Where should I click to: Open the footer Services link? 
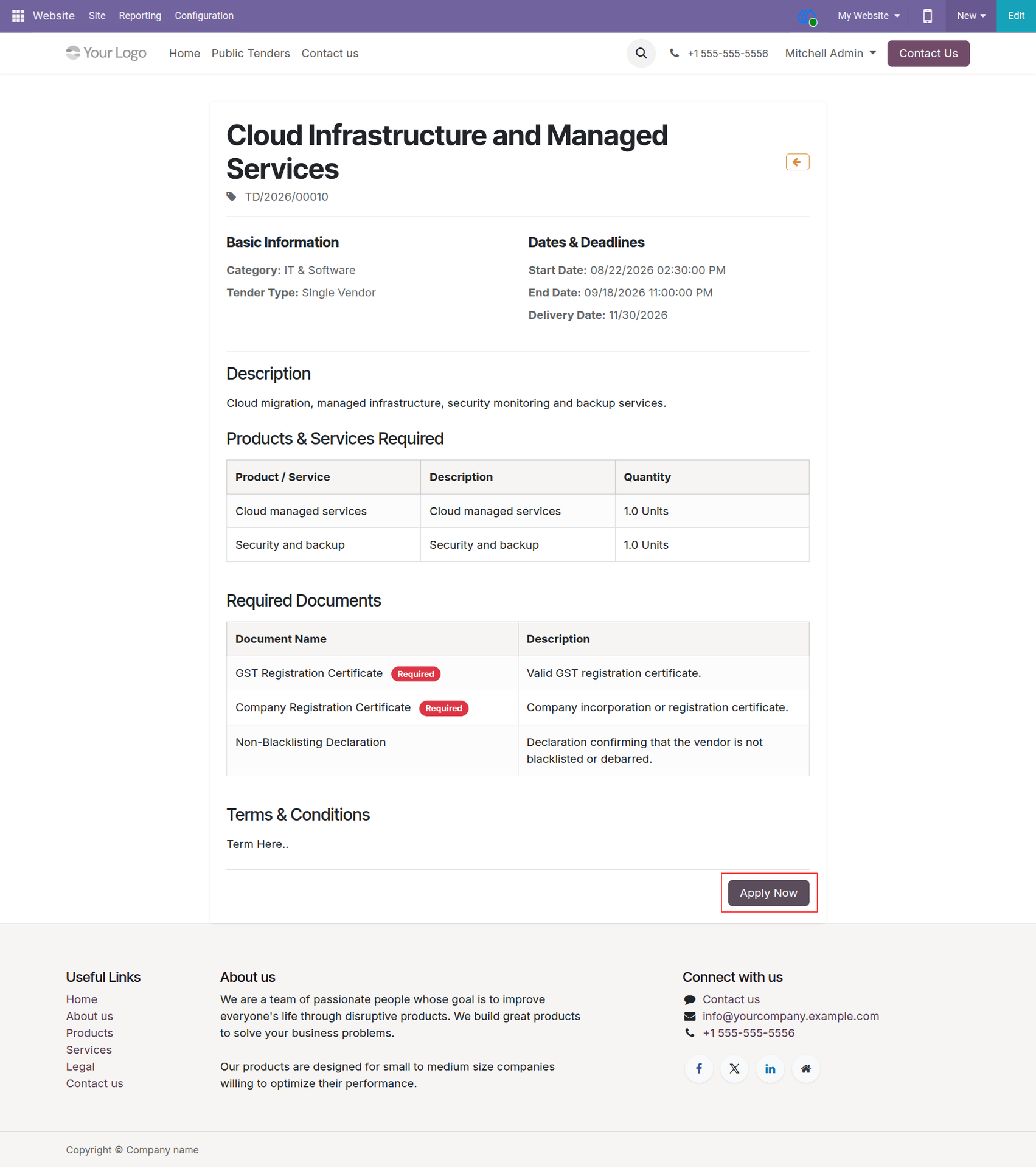(x=89, y=1049)
